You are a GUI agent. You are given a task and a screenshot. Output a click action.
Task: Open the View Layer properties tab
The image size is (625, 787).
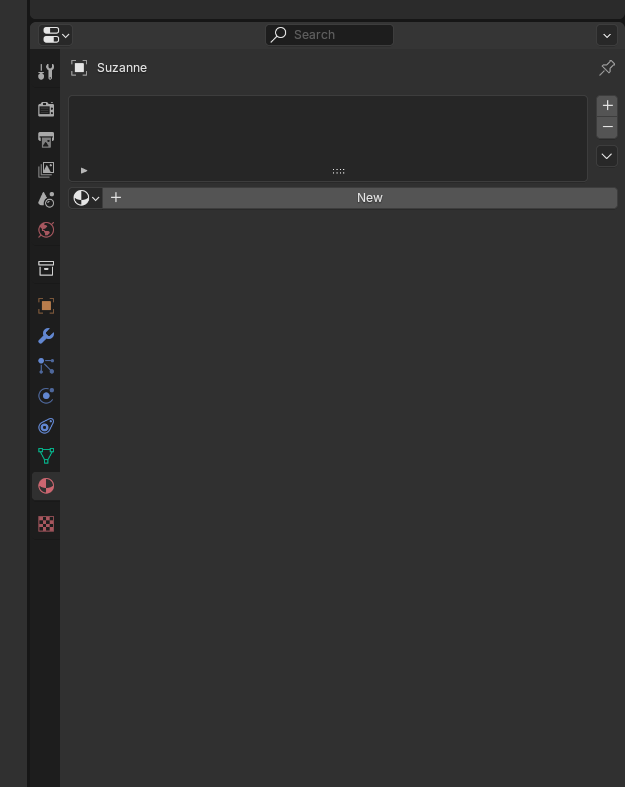coord(46,169)
